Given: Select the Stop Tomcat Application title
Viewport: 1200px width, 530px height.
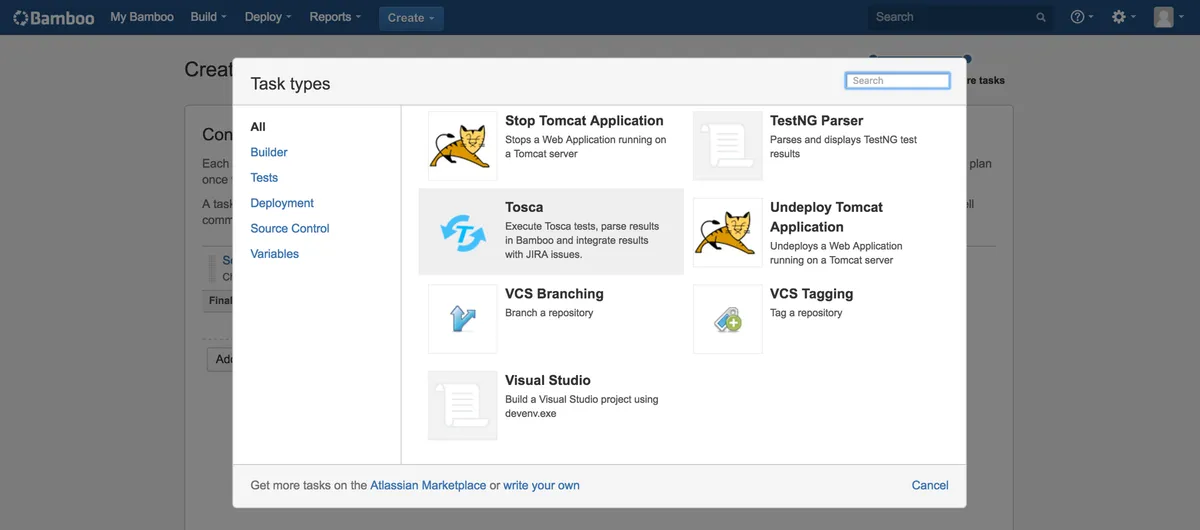Looking at the screenshot, I should 584,120.
